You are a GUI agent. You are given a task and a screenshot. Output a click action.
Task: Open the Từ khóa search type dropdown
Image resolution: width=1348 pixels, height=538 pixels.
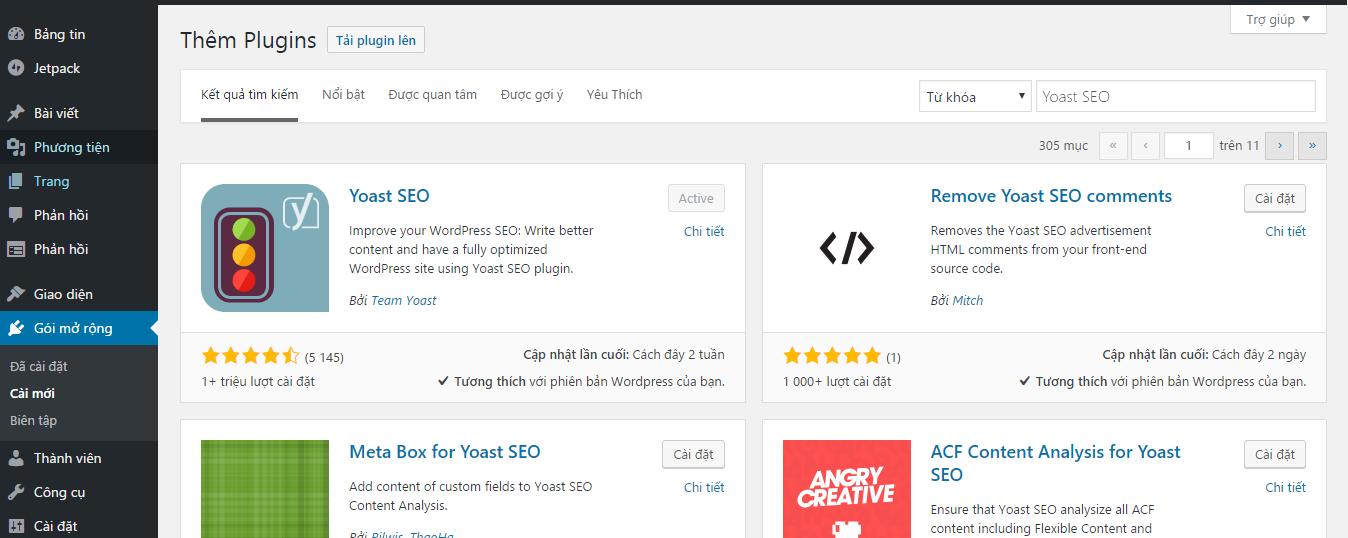[975, 96]
